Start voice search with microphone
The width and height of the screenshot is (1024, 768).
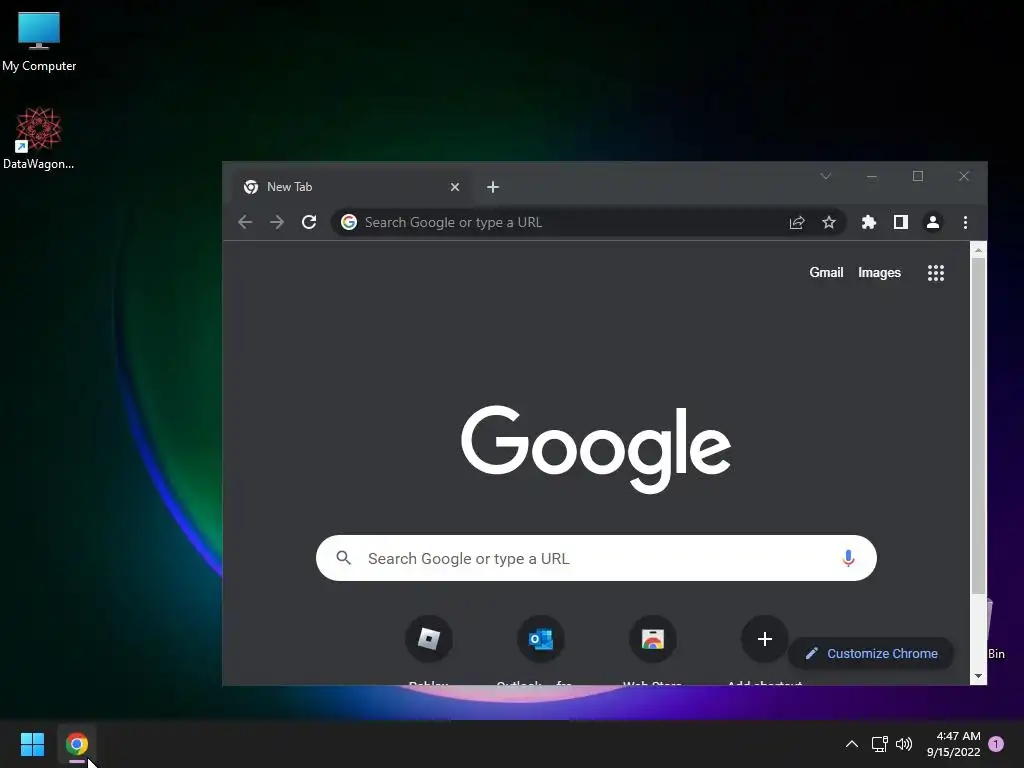[x=848, y=558]
